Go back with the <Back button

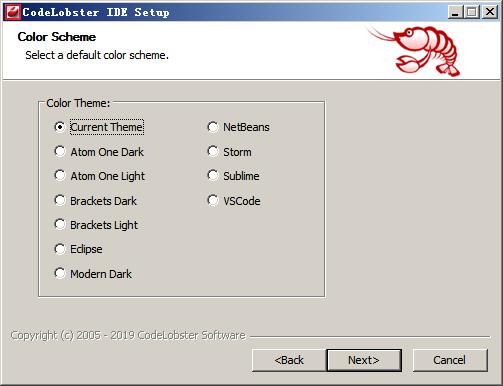(x=289, y=360)
